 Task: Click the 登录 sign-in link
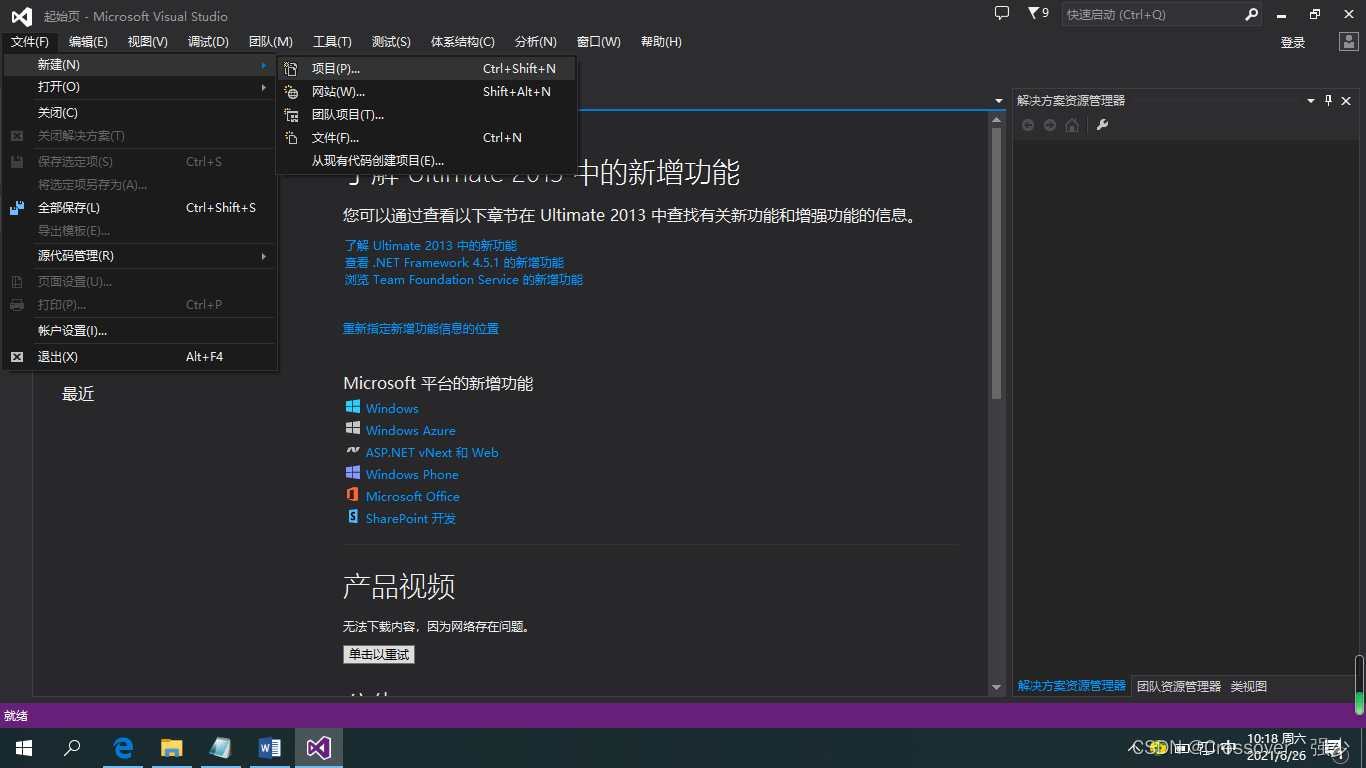tap(1293, 43)
